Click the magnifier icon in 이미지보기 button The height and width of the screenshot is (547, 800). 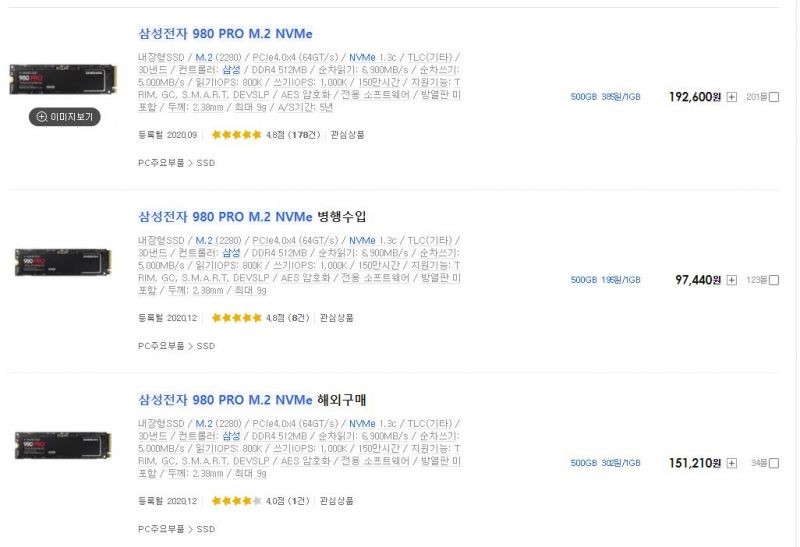42,117
